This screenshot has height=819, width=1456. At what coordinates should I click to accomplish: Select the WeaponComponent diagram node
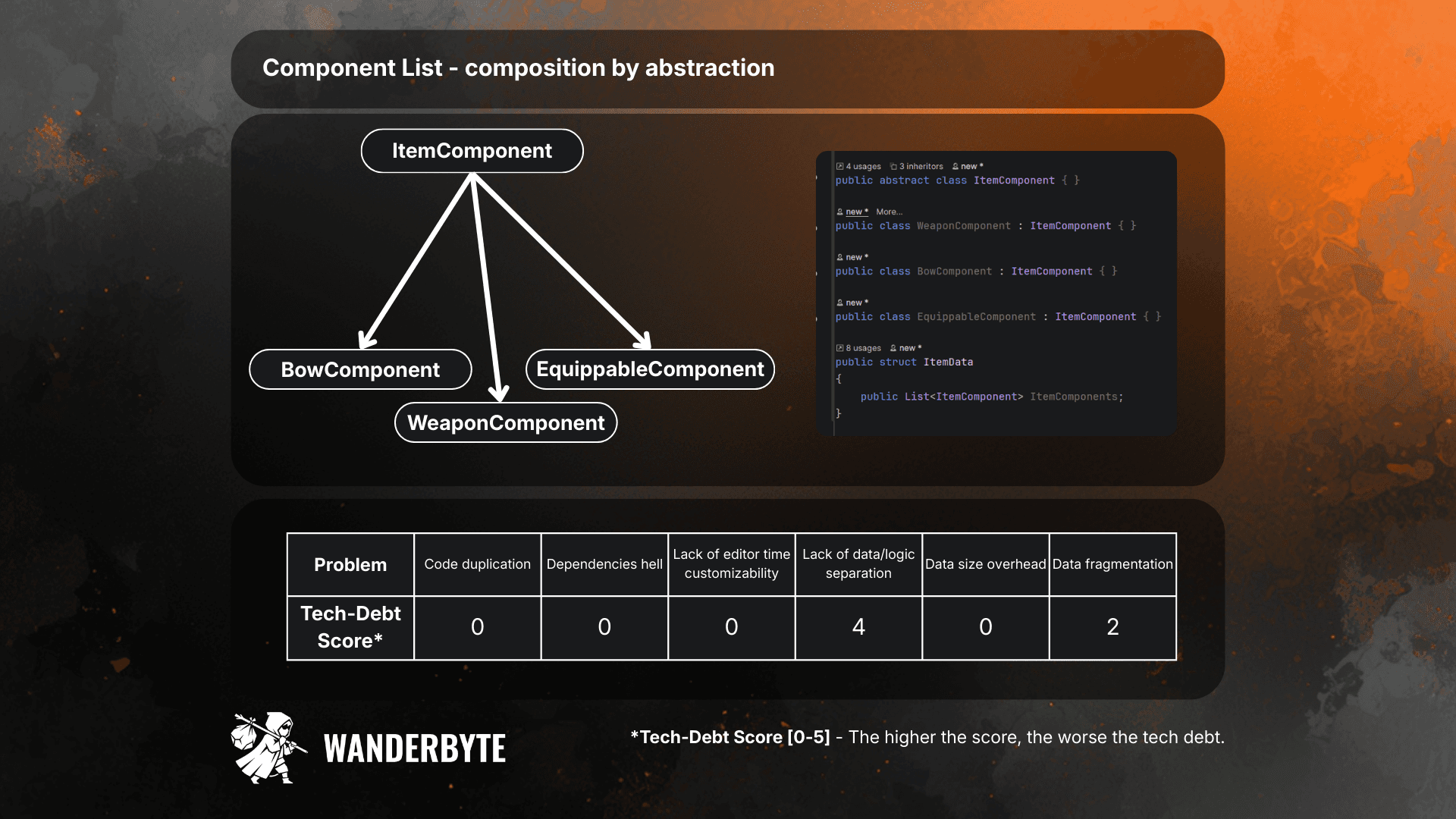point(506,422)
